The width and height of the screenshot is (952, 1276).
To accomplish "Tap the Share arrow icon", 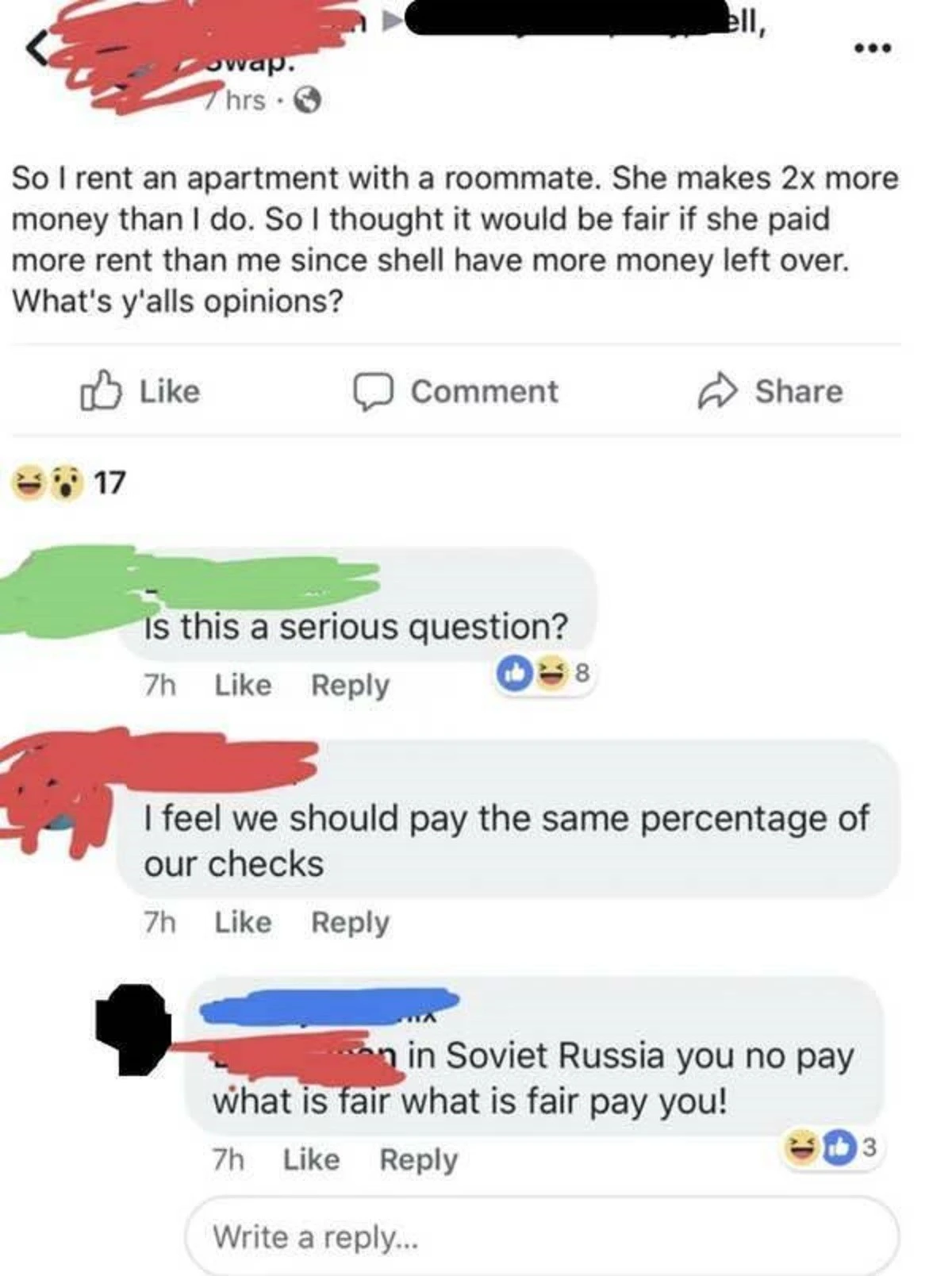I will 717,391.
